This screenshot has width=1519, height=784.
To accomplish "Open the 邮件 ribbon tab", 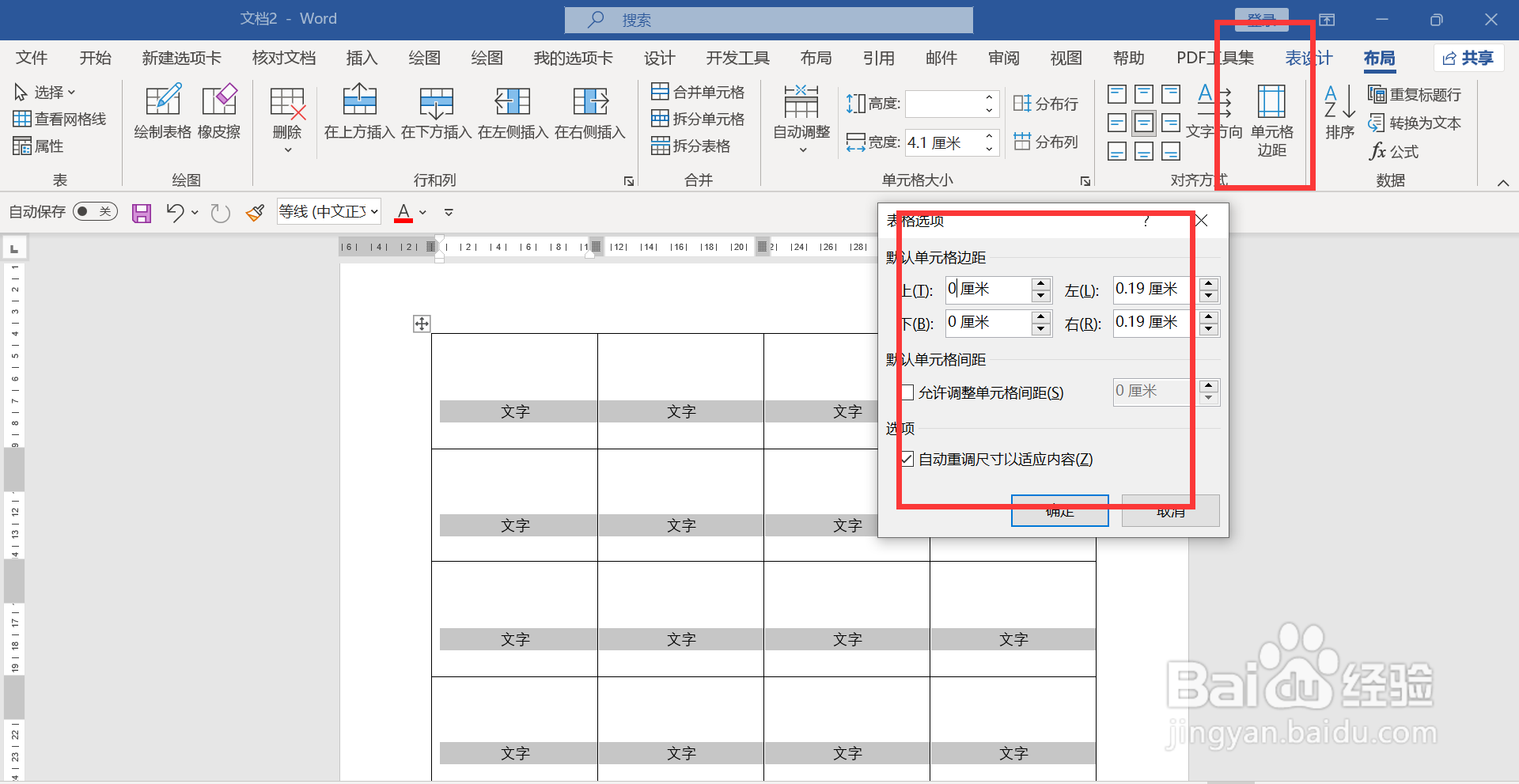I will [x=941, y=58].
